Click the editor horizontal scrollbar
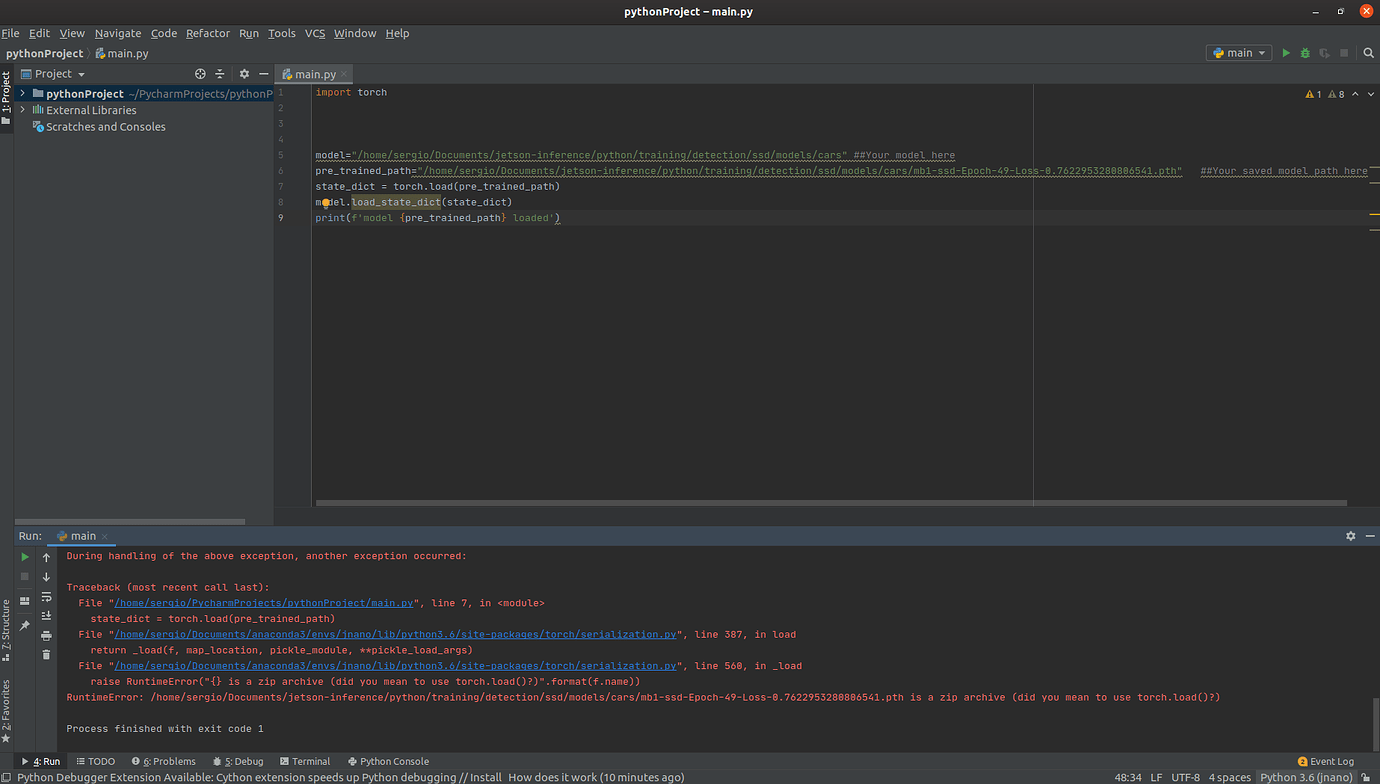The height and width of the screenshot is (784, 1380). (x=830, y=503)
